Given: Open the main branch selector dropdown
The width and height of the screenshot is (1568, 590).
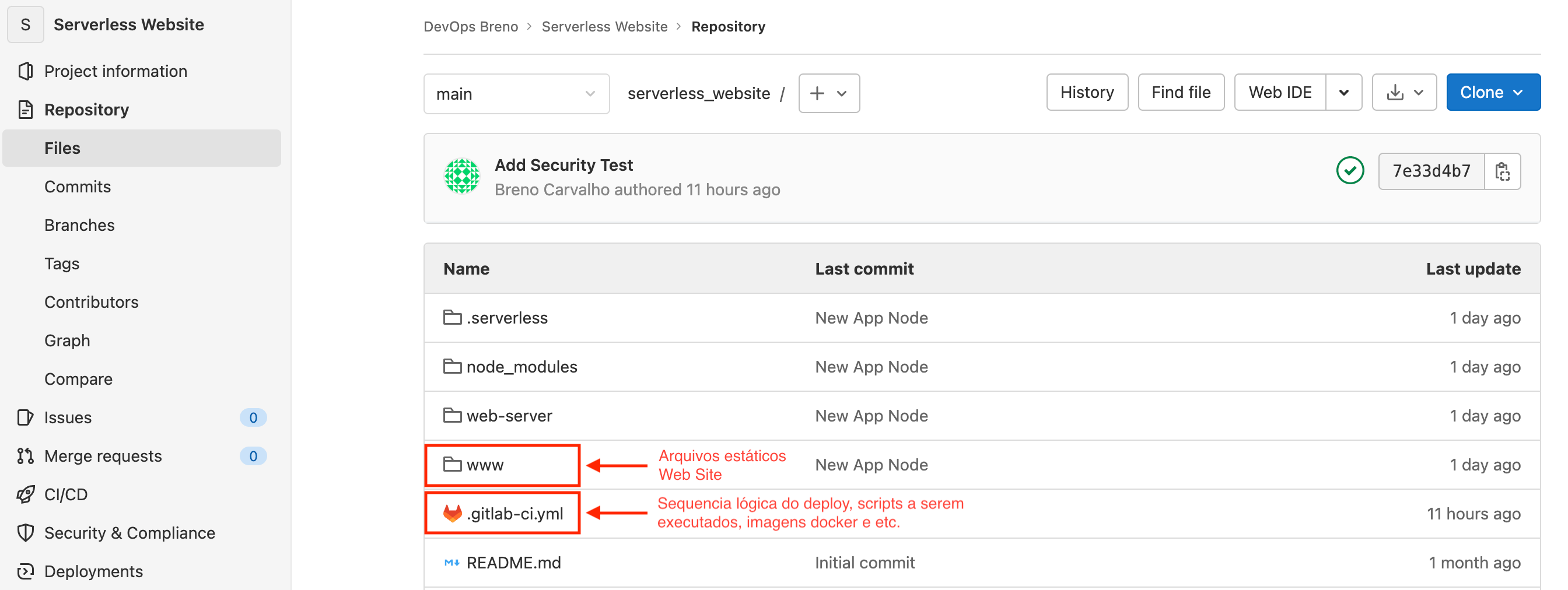Looking at the screenshot, I should [516, 94].
